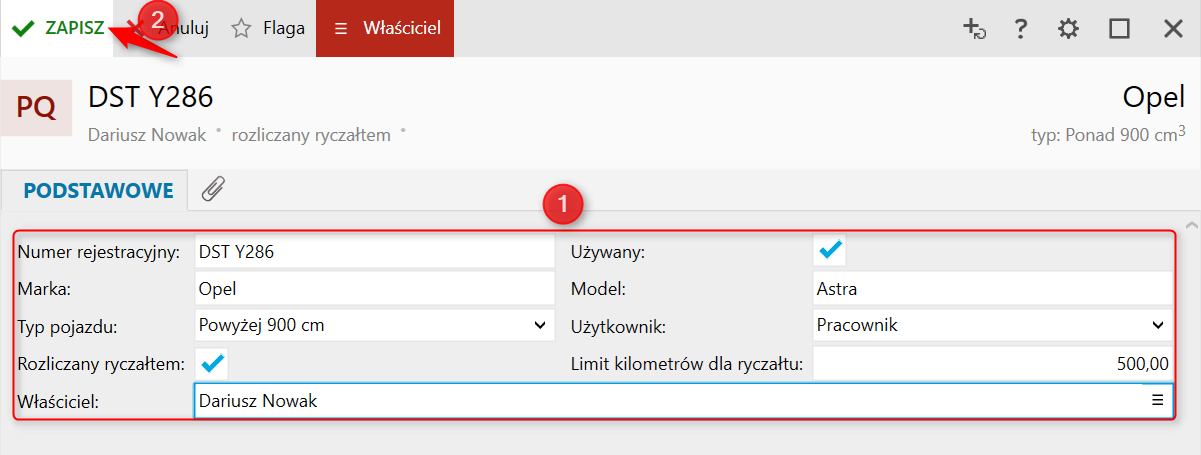This screenshot has height=455, width=1201.
Task: Click the star Flaga icon
Action: (x=241, y=29)
